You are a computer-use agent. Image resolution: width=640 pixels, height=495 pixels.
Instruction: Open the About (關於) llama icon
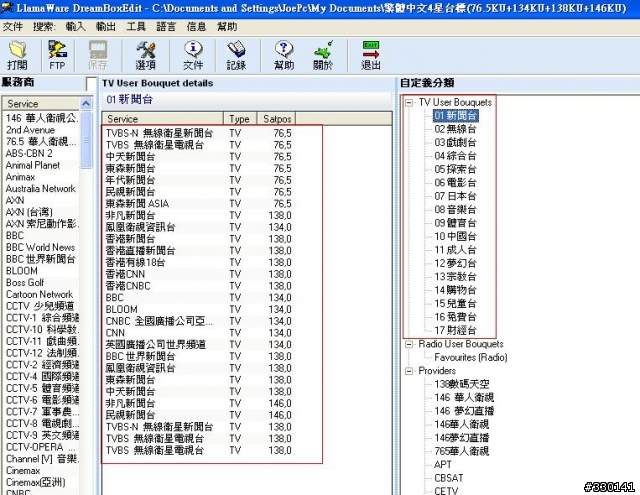tap(323, 55)
